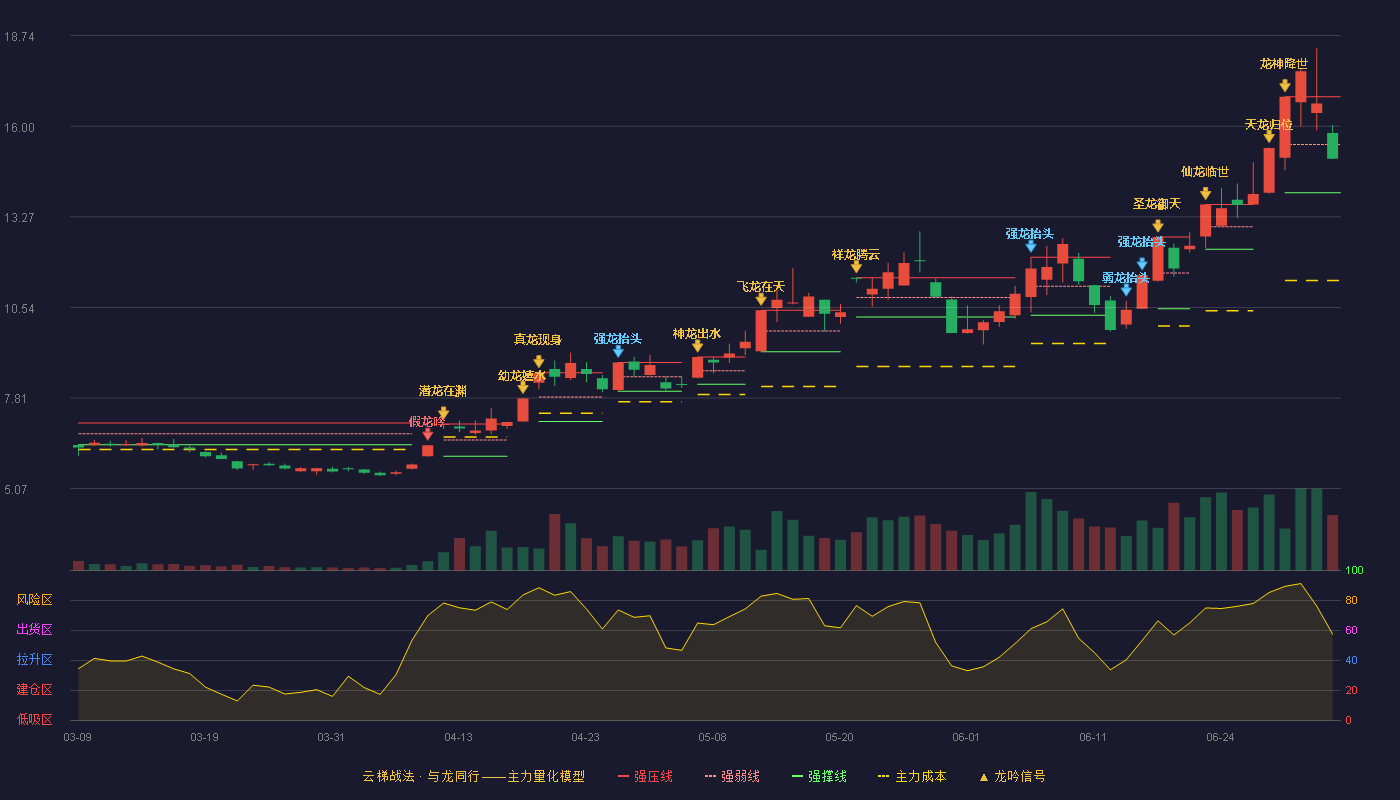Click the yellow arrow below 真龙现身
Screen dimensions: 1400x800
pos(539,362)
